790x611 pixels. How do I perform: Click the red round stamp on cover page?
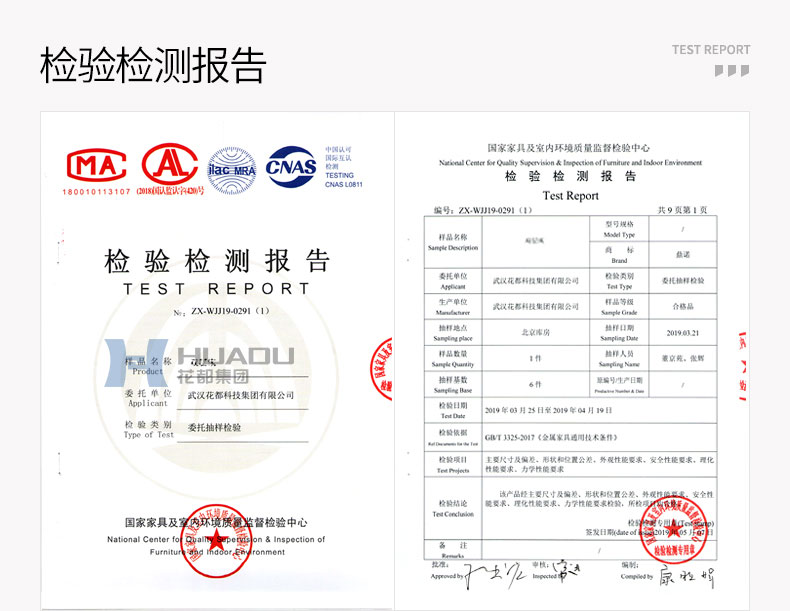(217, 540)
